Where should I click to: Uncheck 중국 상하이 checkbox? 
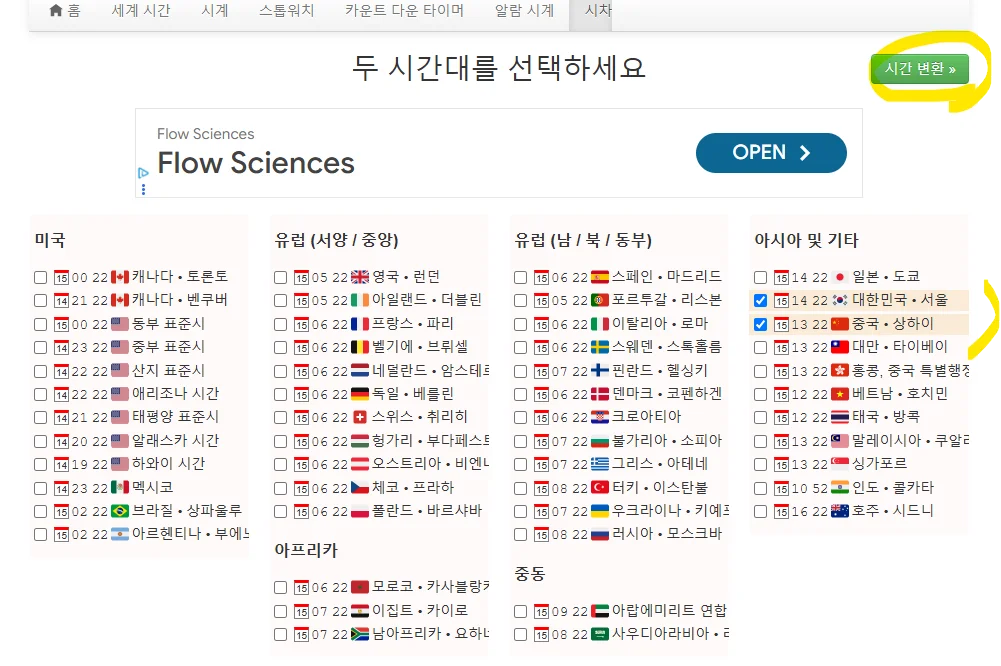(761, 324)
